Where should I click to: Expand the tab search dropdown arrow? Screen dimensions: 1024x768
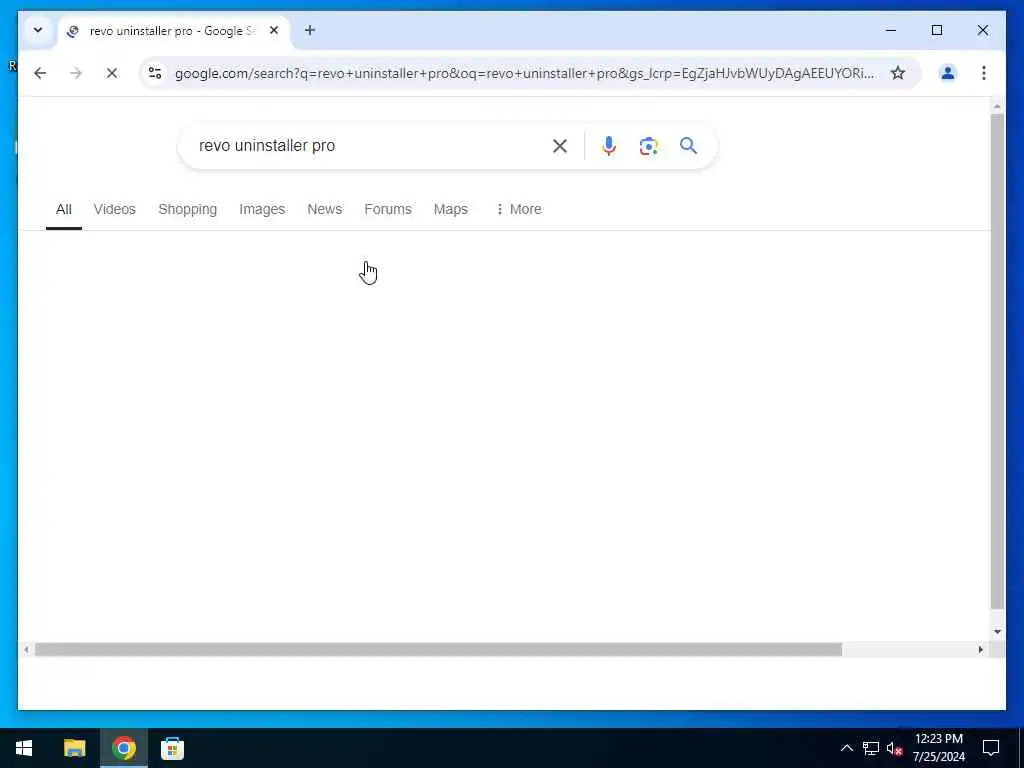coord(38,30)
